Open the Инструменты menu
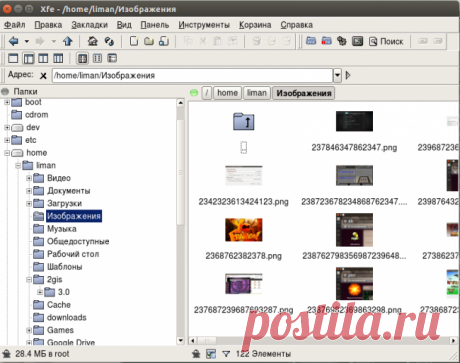Viewport: 460px width, 363px height. pyautogui.click(x=204, y=25)
